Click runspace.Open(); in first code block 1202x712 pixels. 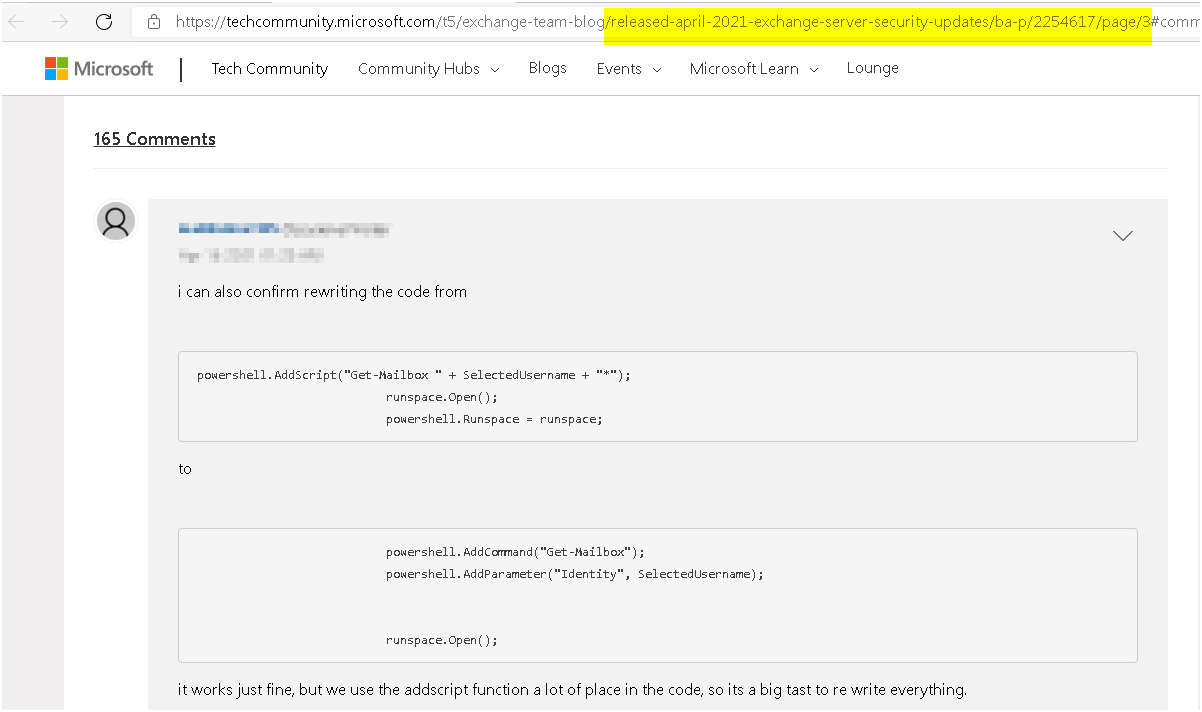point(441,397)
